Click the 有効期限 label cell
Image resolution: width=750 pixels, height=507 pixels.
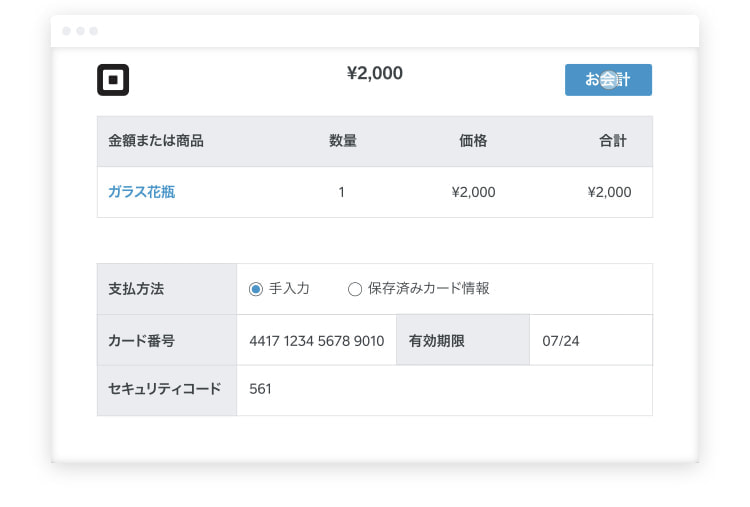(x=436, y=341)
